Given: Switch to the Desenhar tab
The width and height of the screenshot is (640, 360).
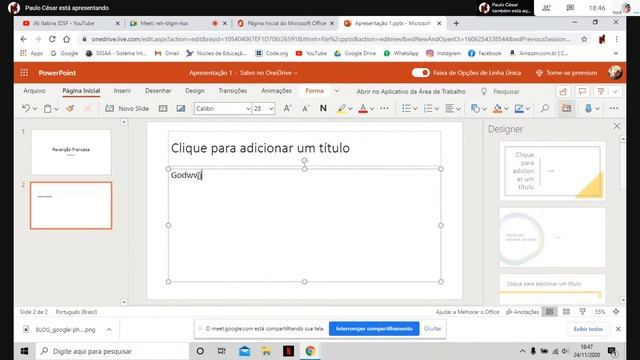Looking at the screenshot, I should 158,91.
